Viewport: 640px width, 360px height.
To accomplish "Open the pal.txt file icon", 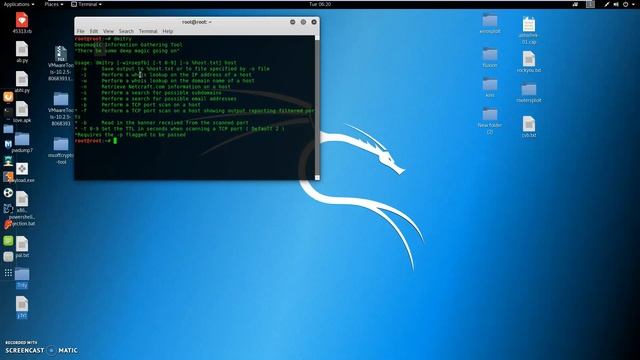I will pyautogui.click(x=22, y=244).
